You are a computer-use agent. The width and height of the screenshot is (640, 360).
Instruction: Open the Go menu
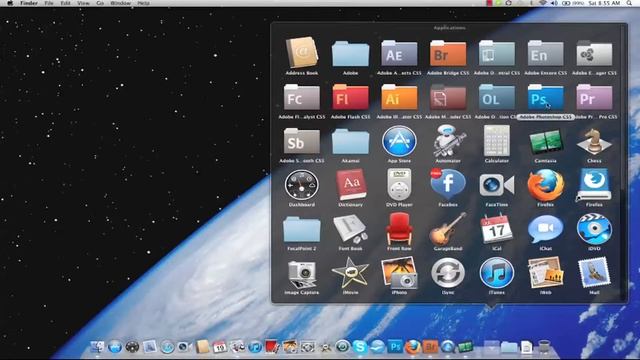click(x=100, y=3)
